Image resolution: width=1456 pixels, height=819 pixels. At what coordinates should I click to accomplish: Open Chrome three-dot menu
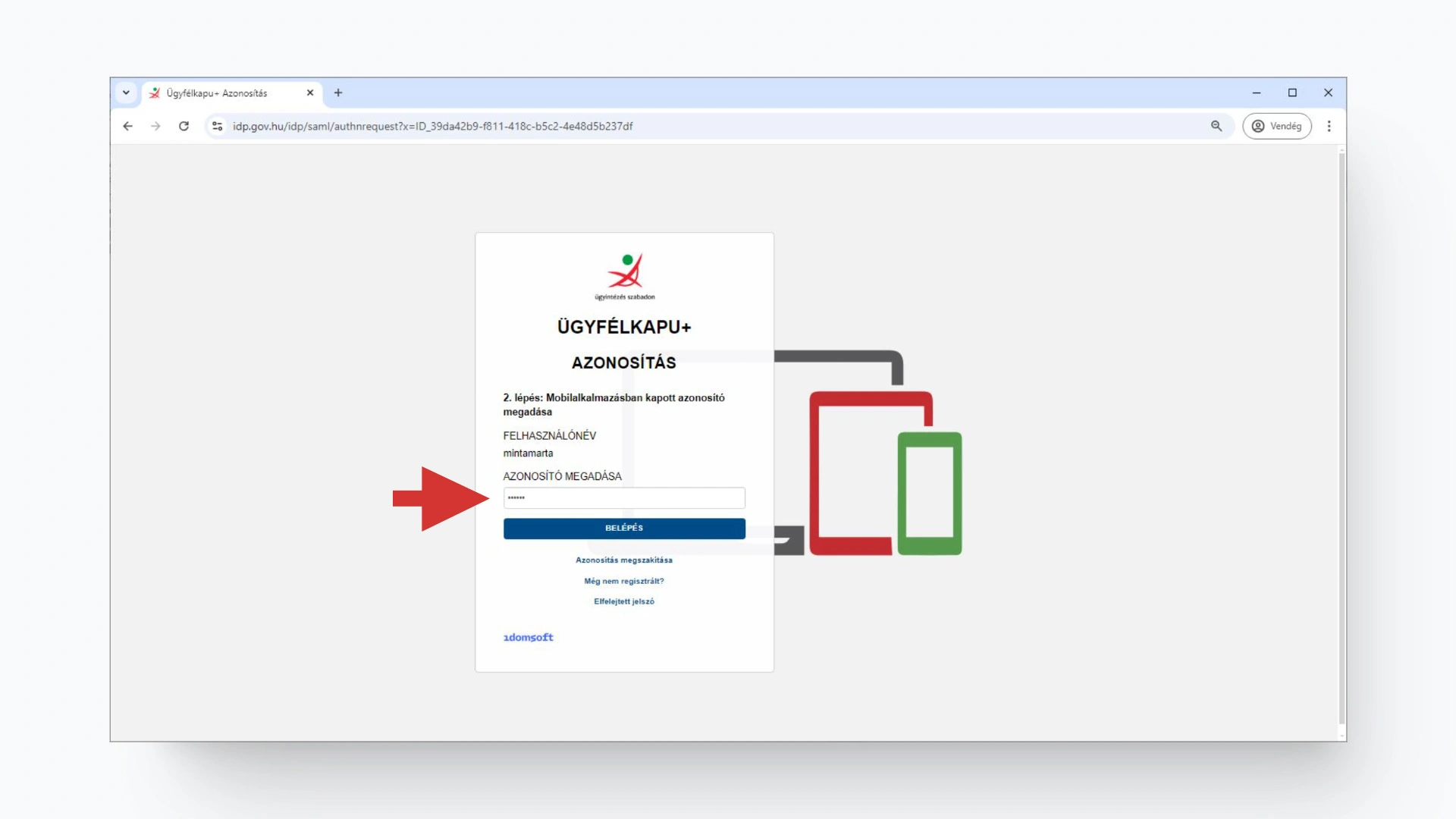click(1329, 126)
